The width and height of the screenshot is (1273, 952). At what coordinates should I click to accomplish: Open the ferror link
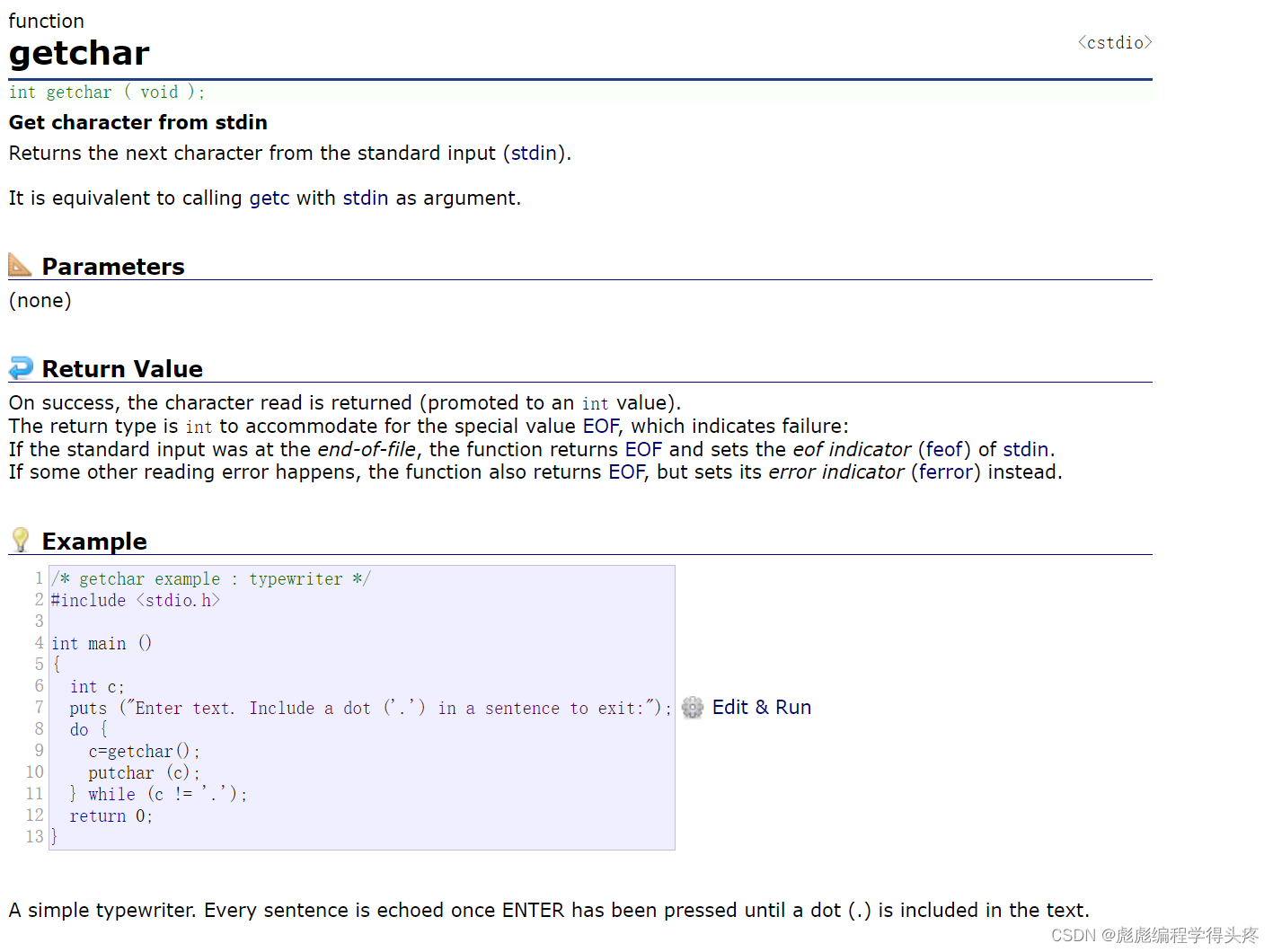(x=946, y=472)
